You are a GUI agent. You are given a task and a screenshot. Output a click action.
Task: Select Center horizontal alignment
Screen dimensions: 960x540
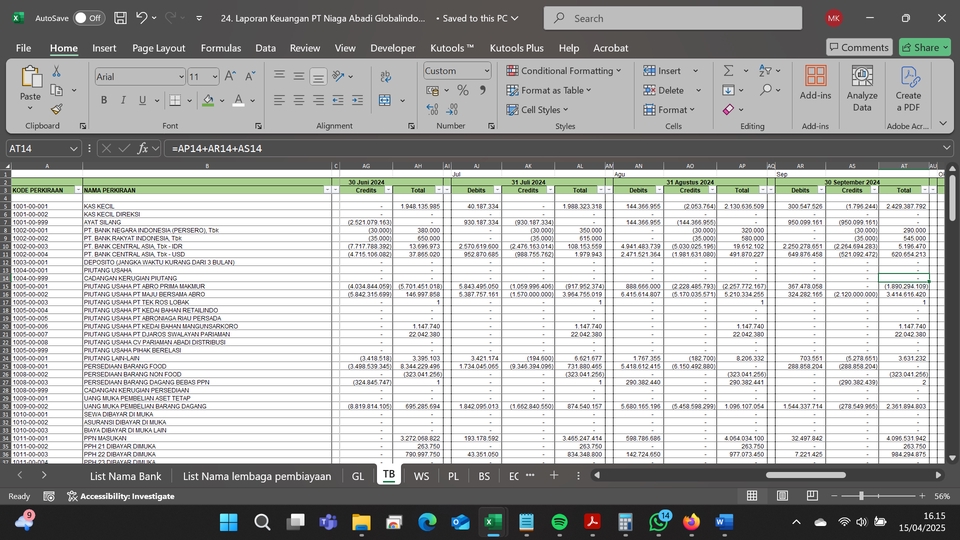299,100
